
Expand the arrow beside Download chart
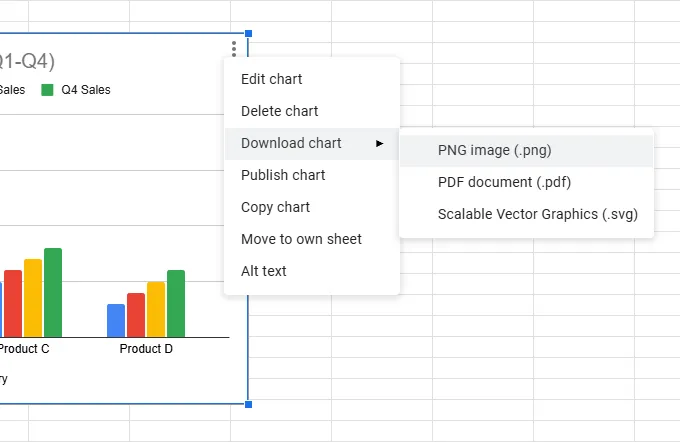tap(380, 143)
